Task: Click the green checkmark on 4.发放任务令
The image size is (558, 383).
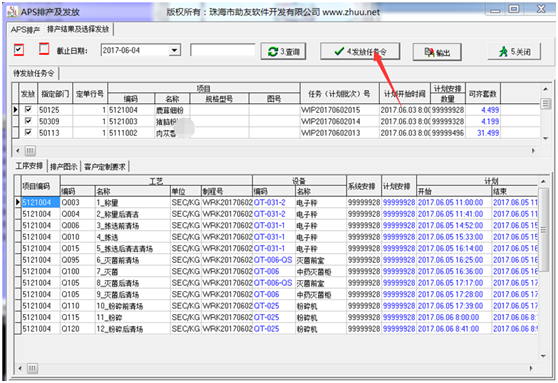Action: [339, 51]
